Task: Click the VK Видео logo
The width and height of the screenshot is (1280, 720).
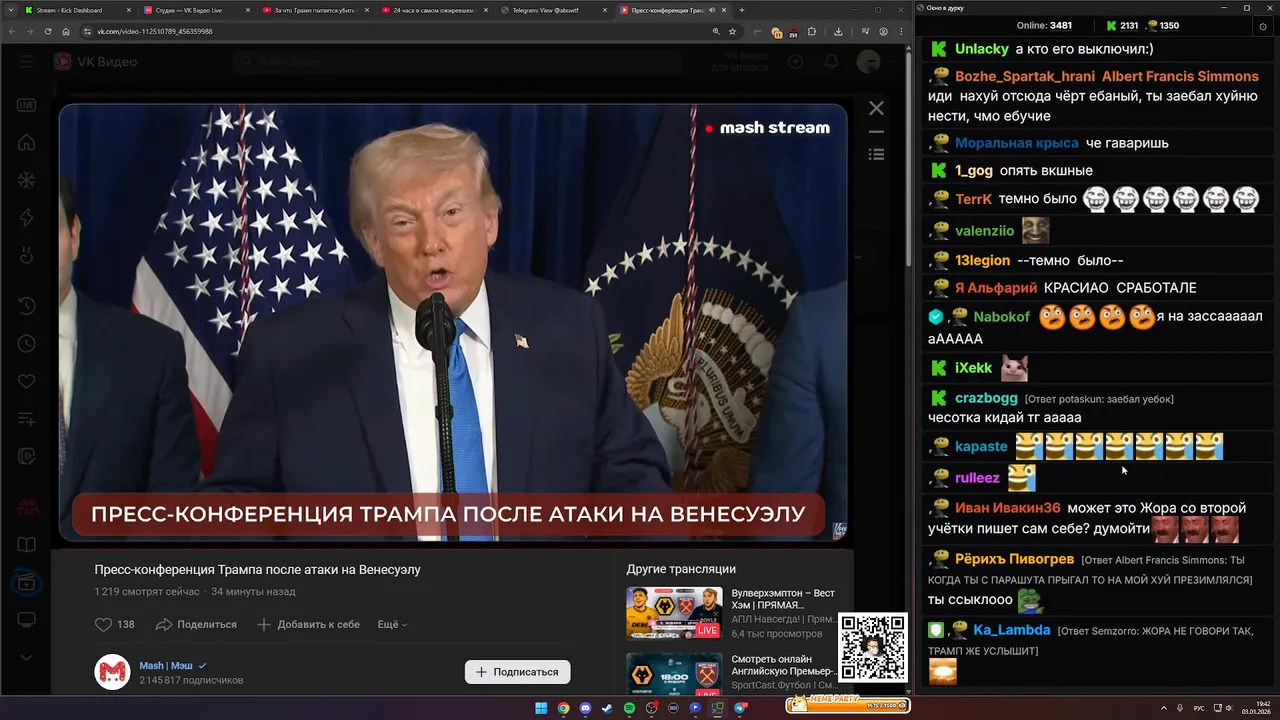Action: 95,62
